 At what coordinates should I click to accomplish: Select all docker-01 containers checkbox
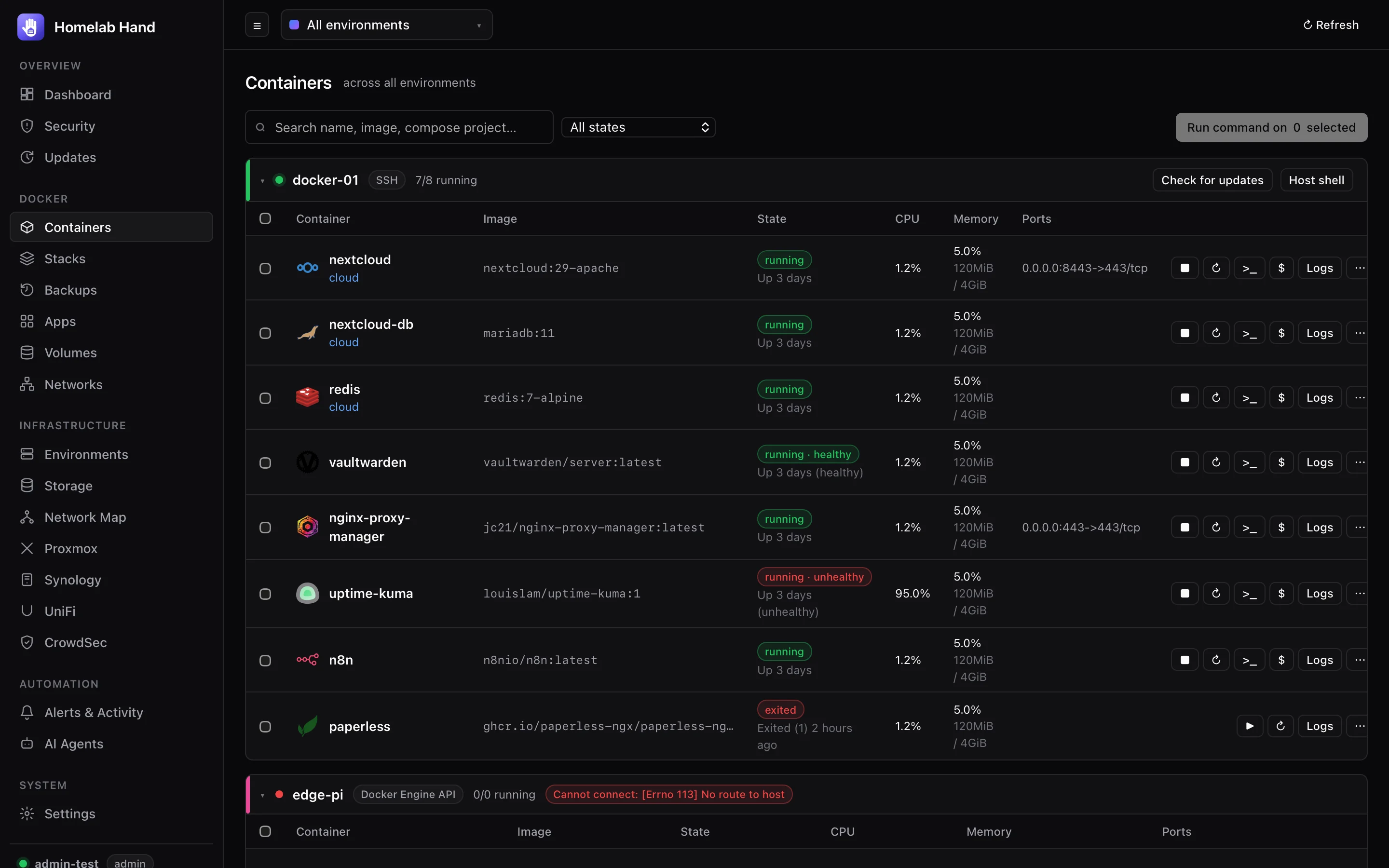(x=265, y=219)
